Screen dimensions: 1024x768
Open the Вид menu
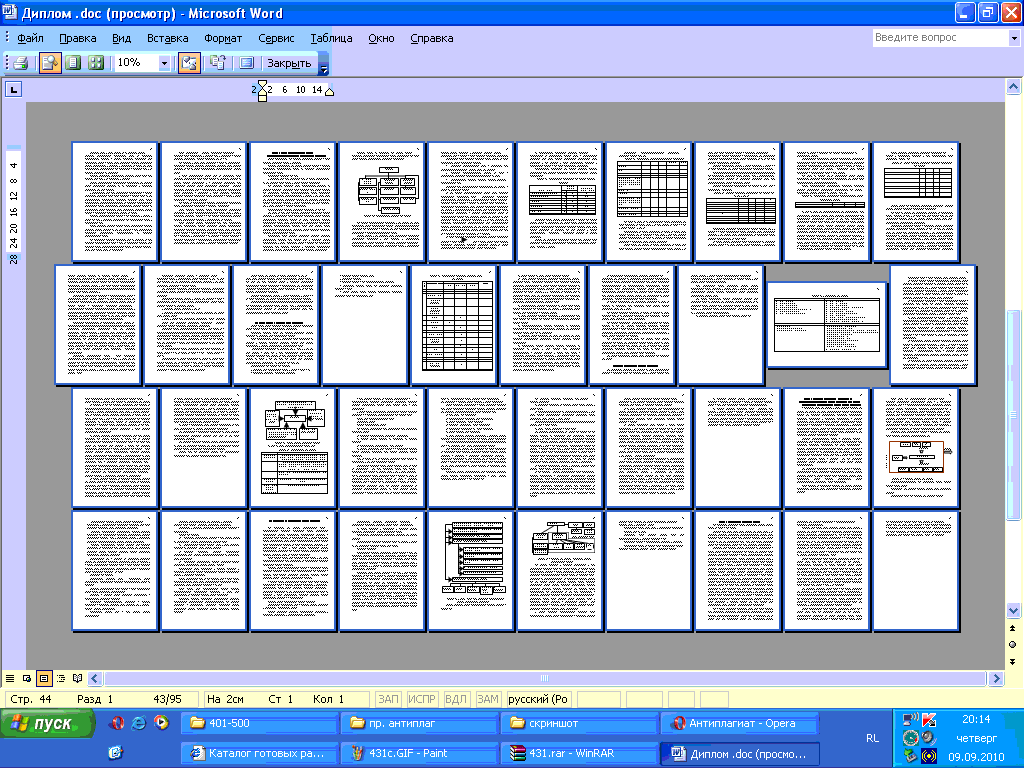click(121, 38)
